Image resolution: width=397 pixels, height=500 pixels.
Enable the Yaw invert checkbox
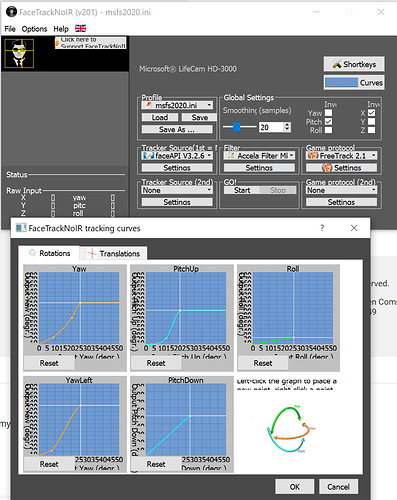pyautogui.click(x=328, y=113)
